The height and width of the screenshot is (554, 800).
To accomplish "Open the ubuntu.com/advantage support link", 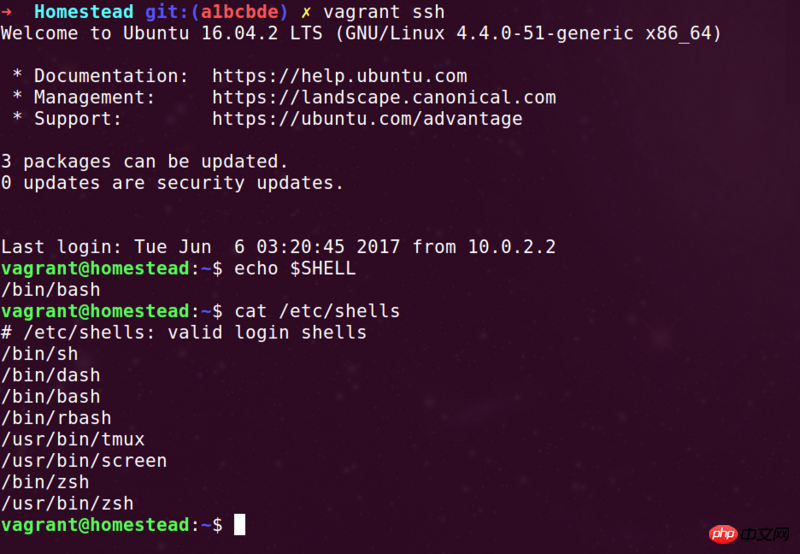I will (x=367, y=119).
